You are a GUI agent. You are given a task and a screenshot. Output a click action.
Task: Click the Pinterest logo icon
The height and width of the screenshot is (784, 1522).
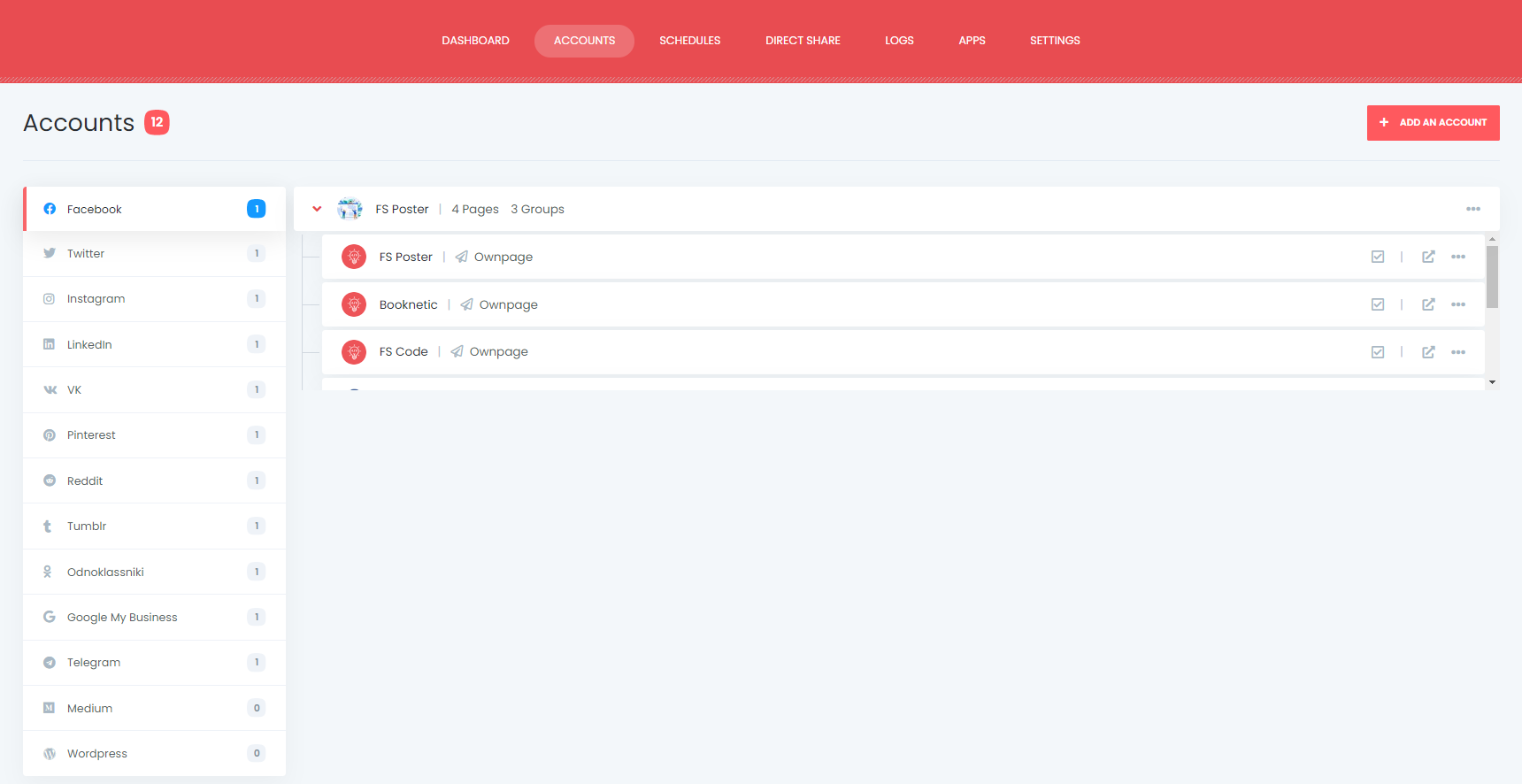[x=50, y=435]
